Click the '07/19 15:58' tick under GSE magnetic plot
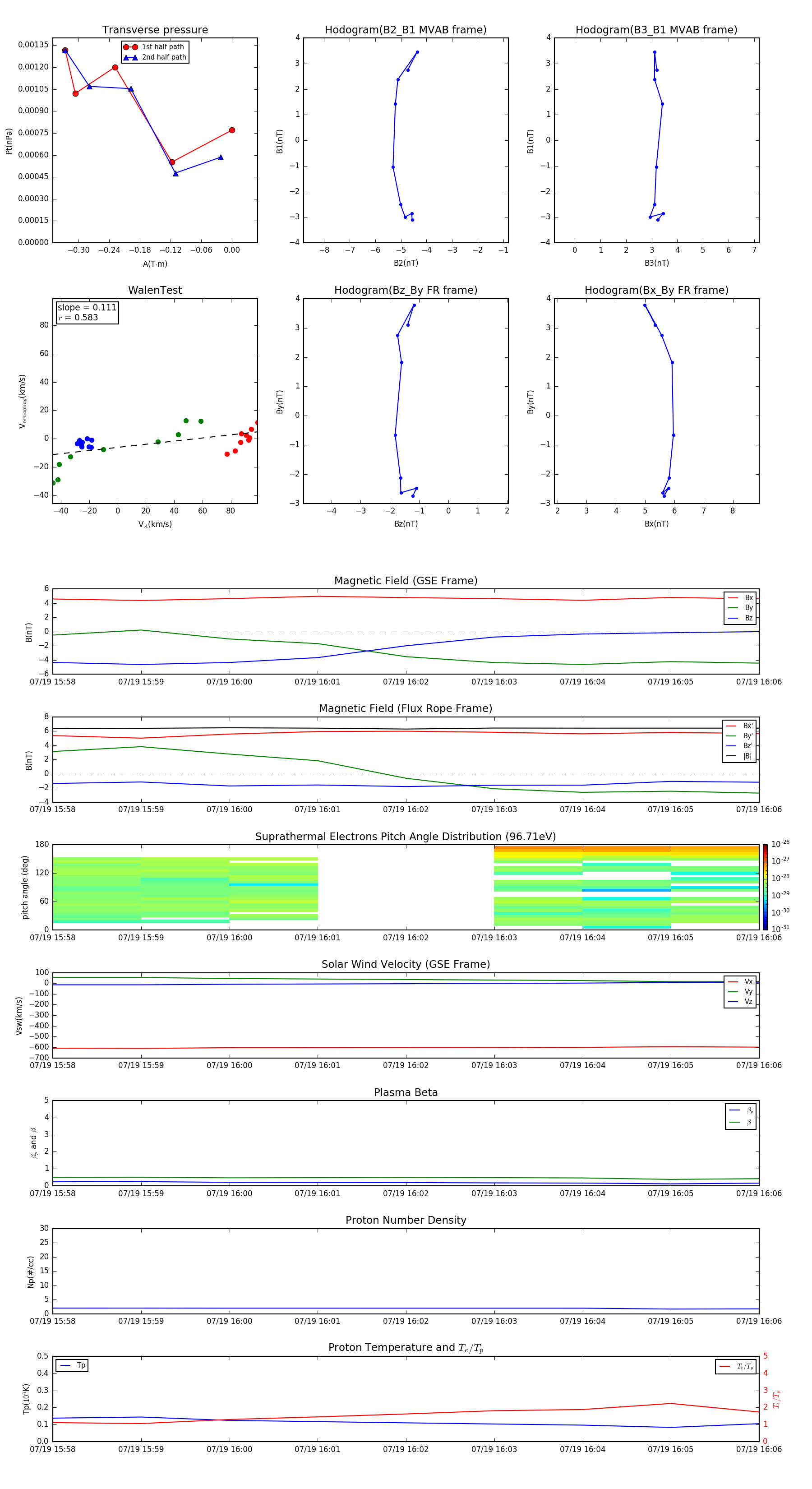The width and height of the screenshot is (812, 1489). tap(53, 682)
